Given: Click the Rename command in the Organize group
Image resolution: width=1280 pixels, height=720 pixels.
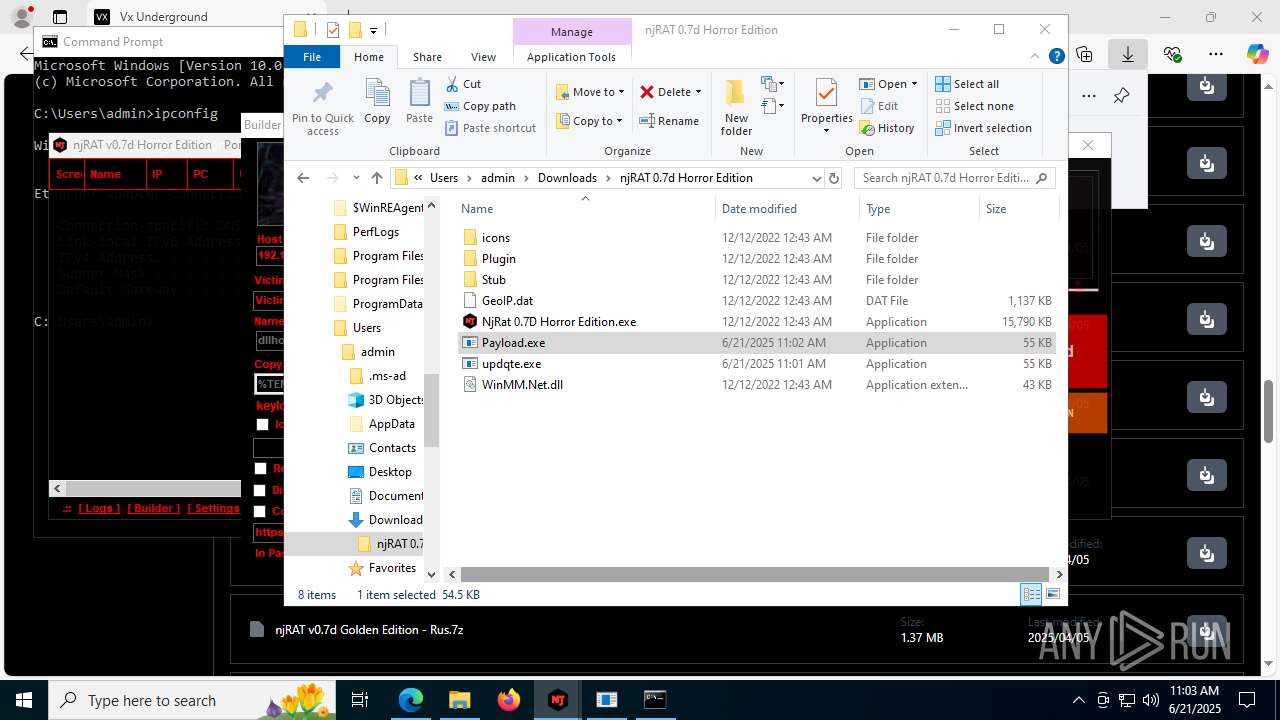Looking at the screenshot, I should click(669, 121).
